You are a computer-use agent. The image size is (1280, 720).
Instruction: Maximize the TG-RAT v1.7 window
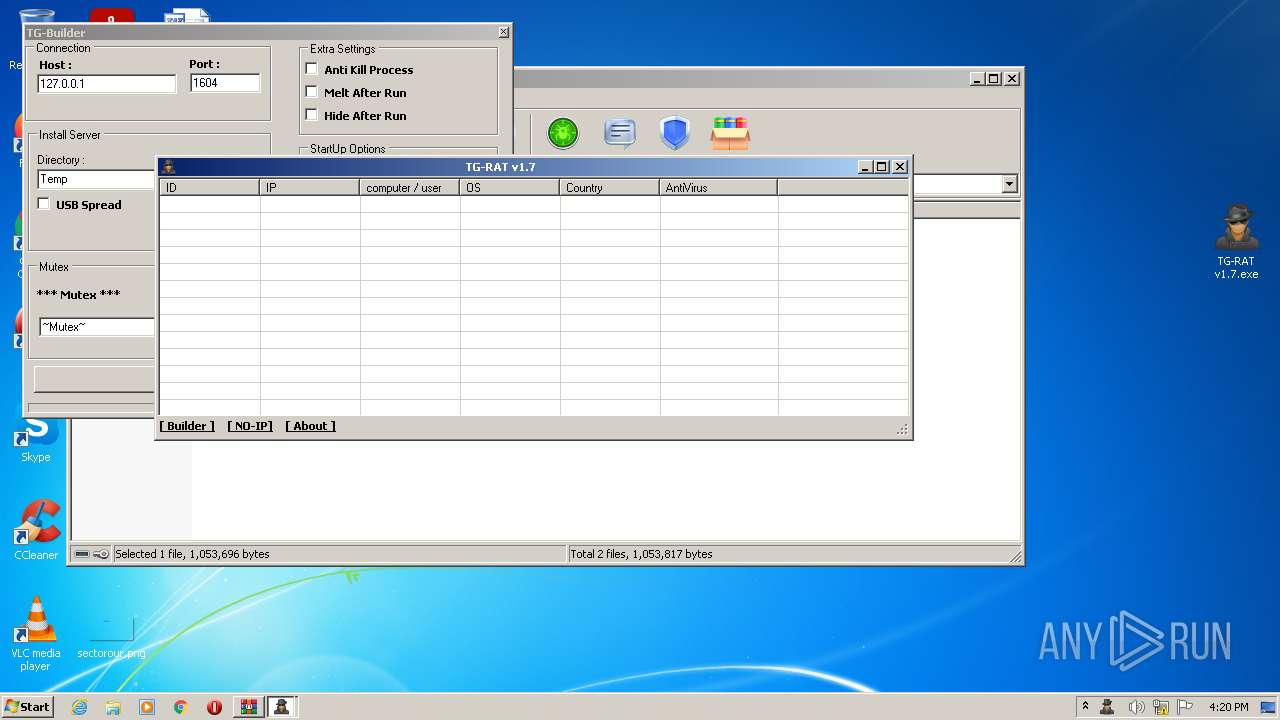[x=882, y=167]
